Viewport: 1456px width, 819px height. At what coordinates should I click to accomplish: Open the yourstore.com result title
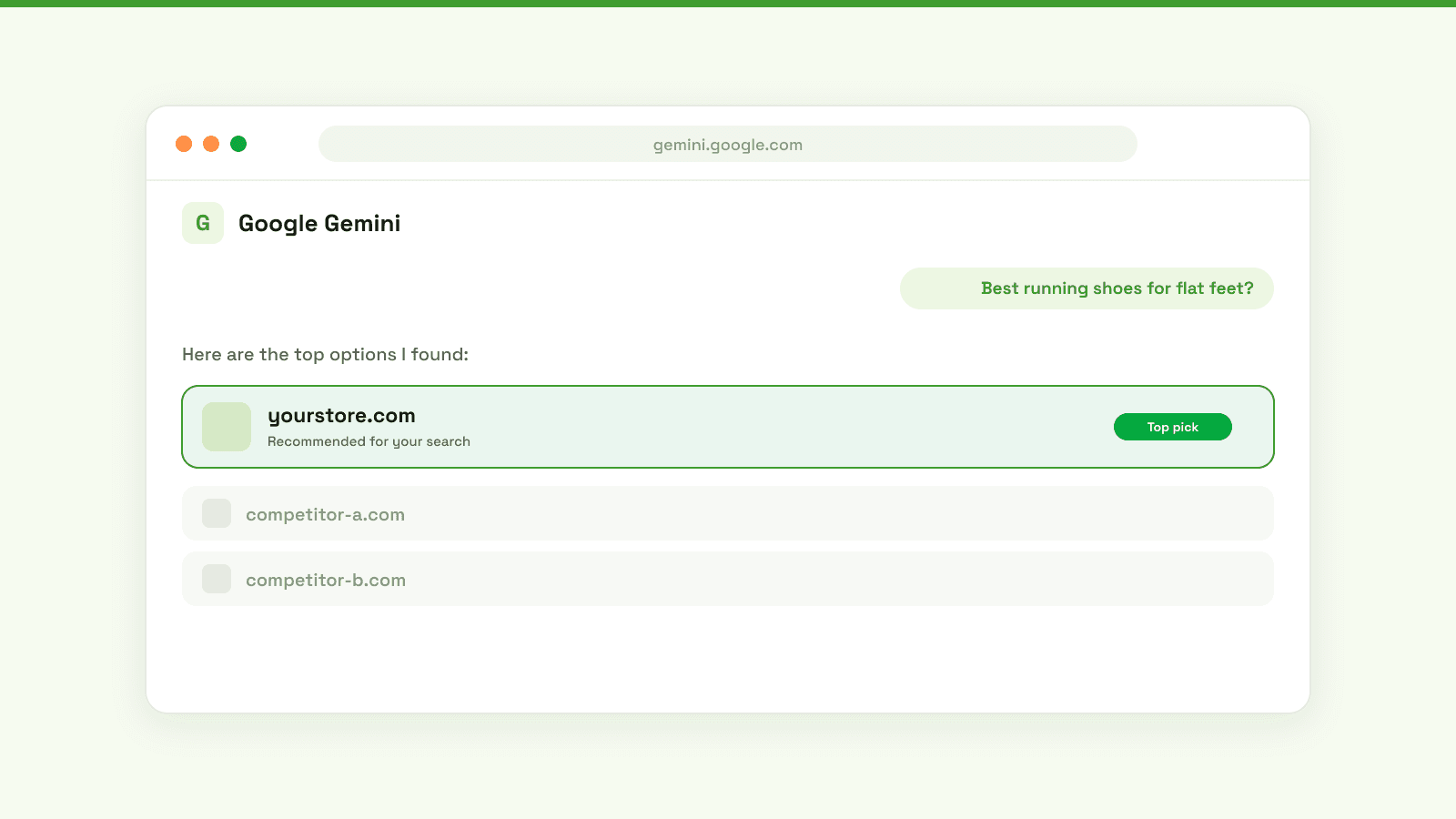pos(341,416)
